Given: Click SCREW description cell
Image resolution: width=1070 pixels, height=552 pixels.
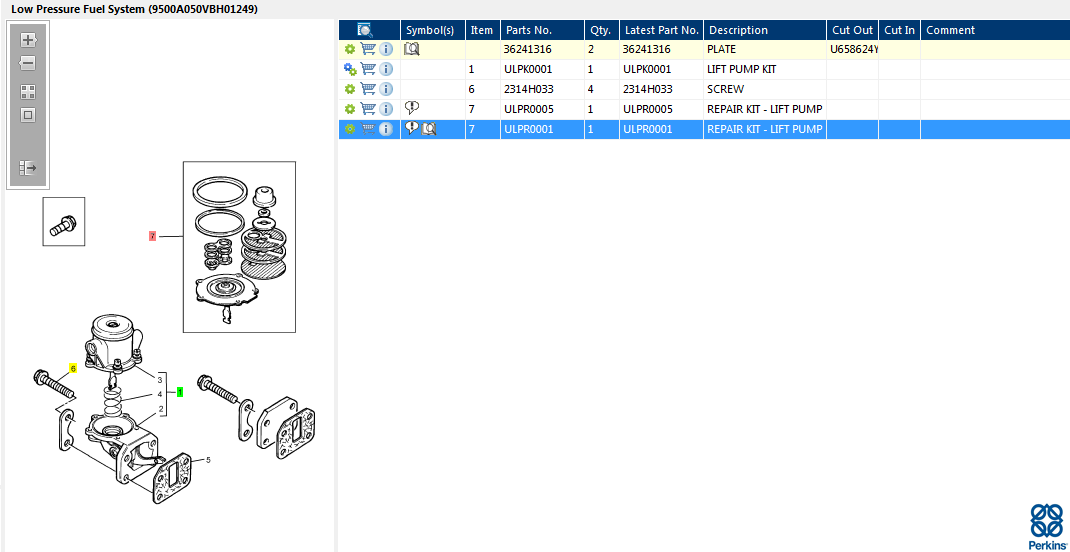Looking at the screenshot, I should pos(765,89).
